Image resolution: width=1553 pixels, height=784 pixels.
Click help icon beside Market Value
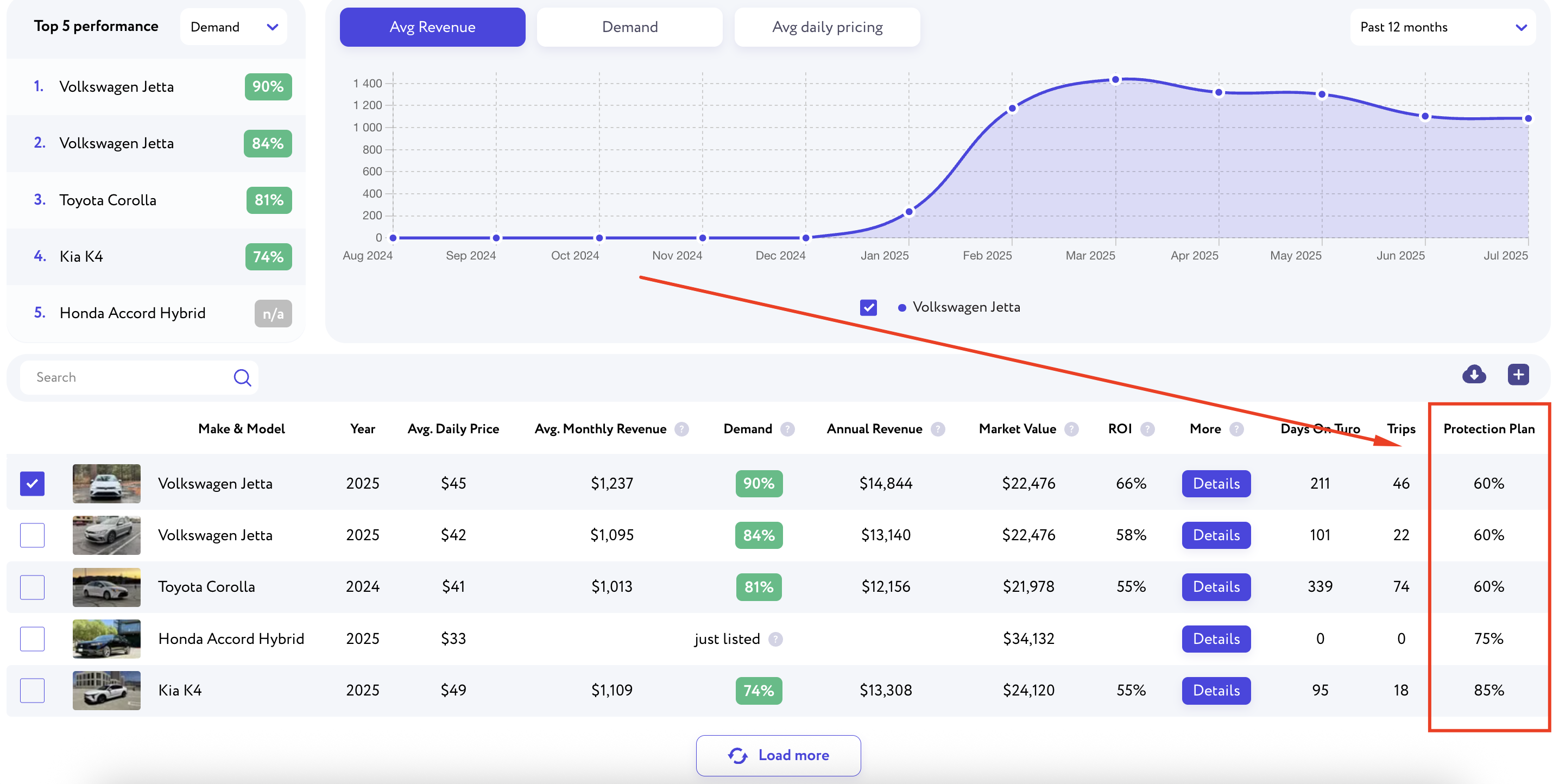tap(1071, 429)
